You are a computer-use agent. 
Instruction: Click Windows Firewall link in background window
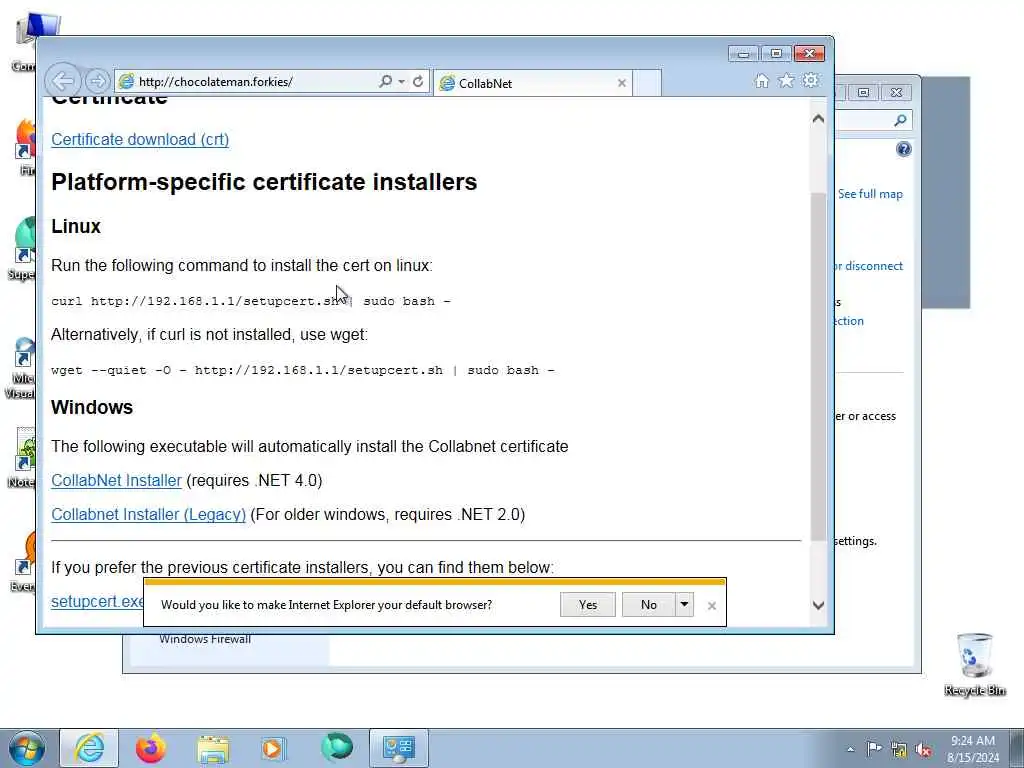click(204, 639)
